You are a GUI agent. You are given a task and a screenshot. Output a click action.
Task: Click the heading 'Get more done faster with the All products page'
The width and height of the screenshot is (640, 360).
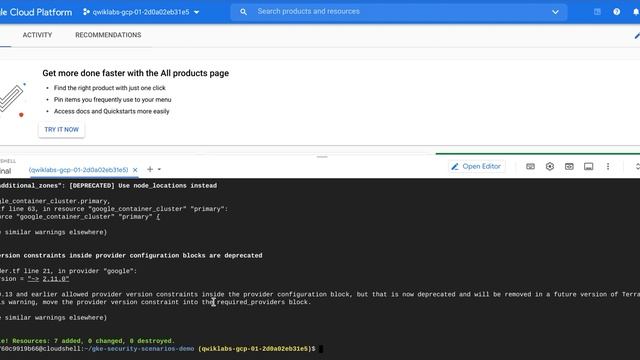pos(136,73)
